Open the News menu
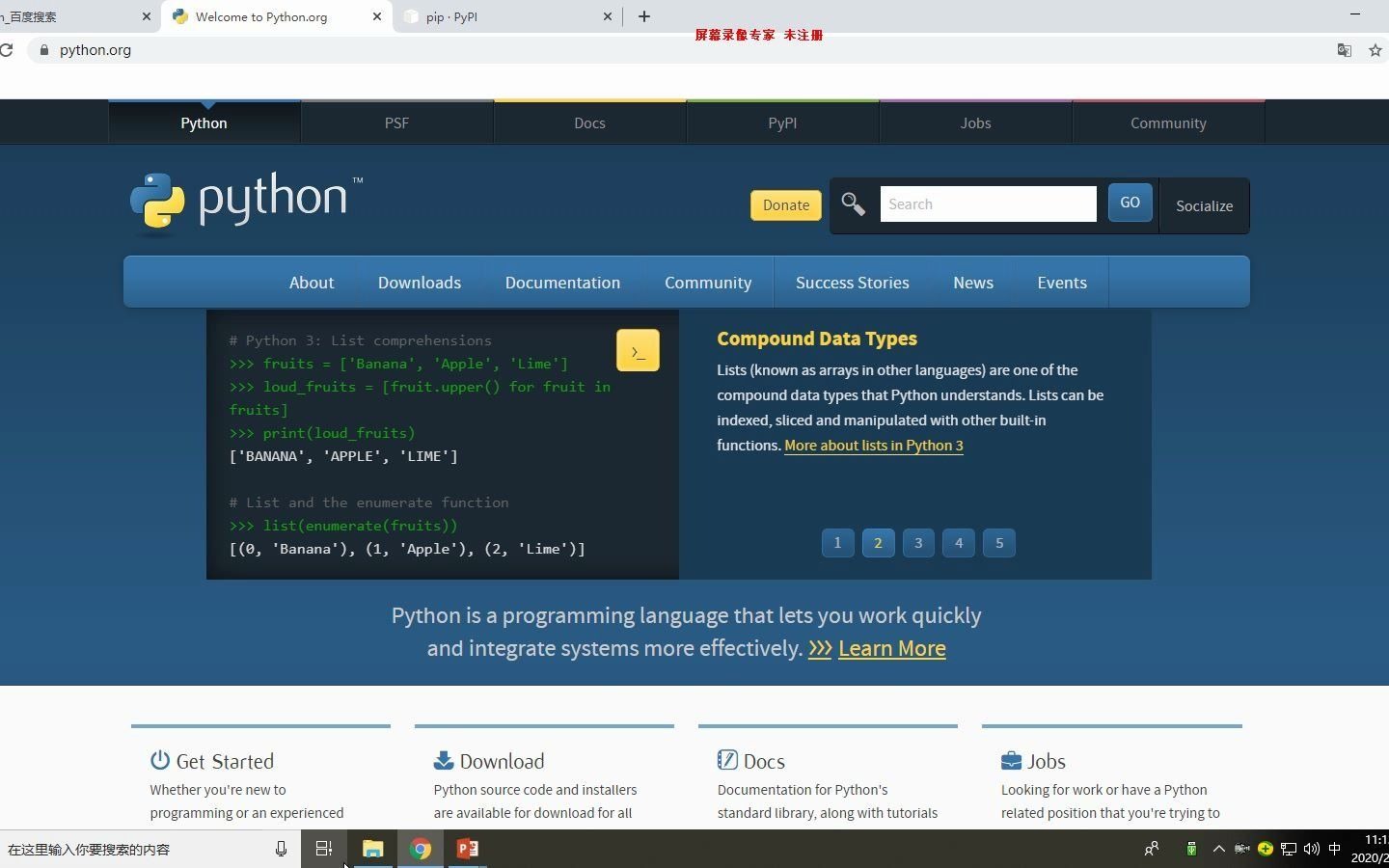Screen dimensions: 1389x868 click(x=973, y=283)
